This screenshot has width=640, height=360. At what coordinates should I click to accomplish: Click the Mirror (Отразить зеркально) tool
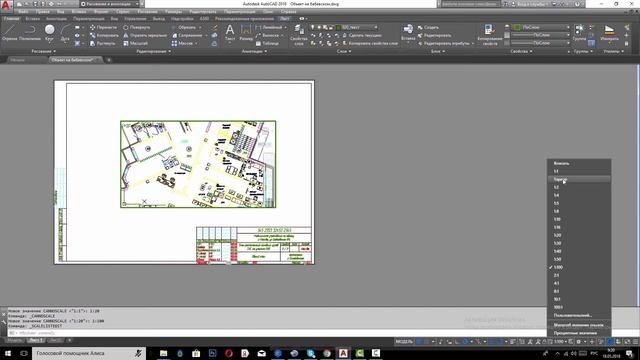coord(145,35)
